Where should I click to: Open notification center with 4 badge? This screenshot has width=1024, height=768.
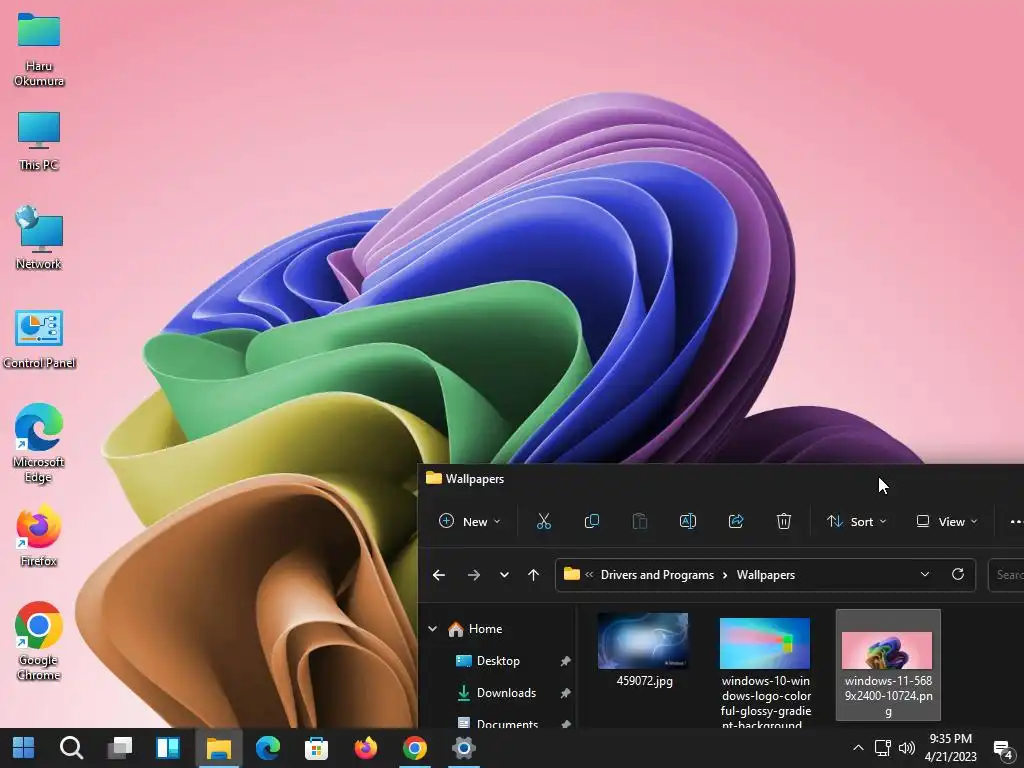point(1002,749)
